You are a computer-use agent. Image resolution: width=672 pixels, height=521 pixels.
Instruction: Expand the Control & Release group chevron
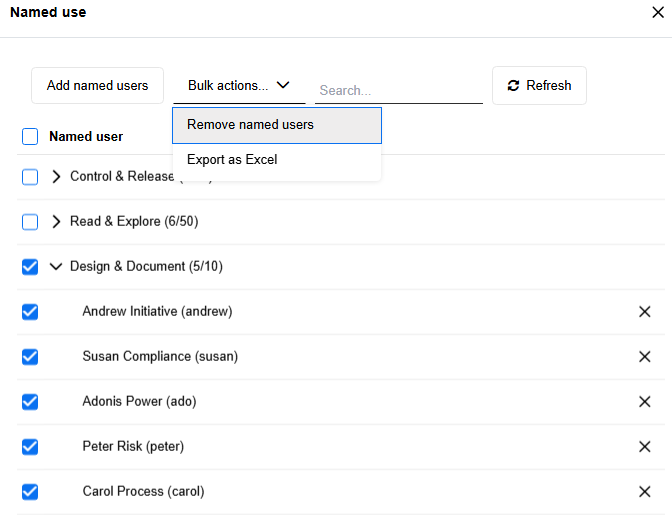click(x=56, y=177)
